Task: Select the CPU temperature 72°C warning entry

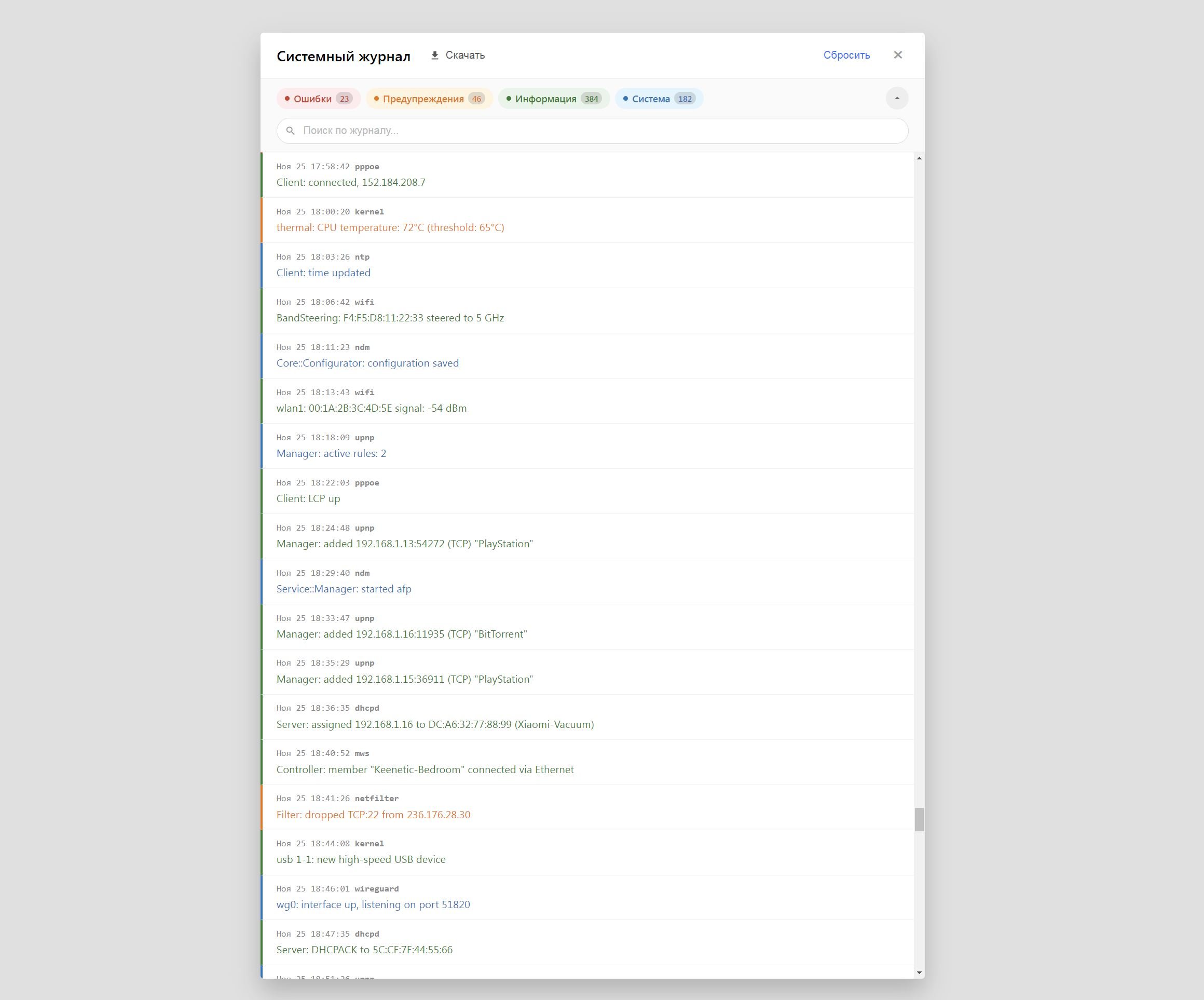Action: pos(390,227)
